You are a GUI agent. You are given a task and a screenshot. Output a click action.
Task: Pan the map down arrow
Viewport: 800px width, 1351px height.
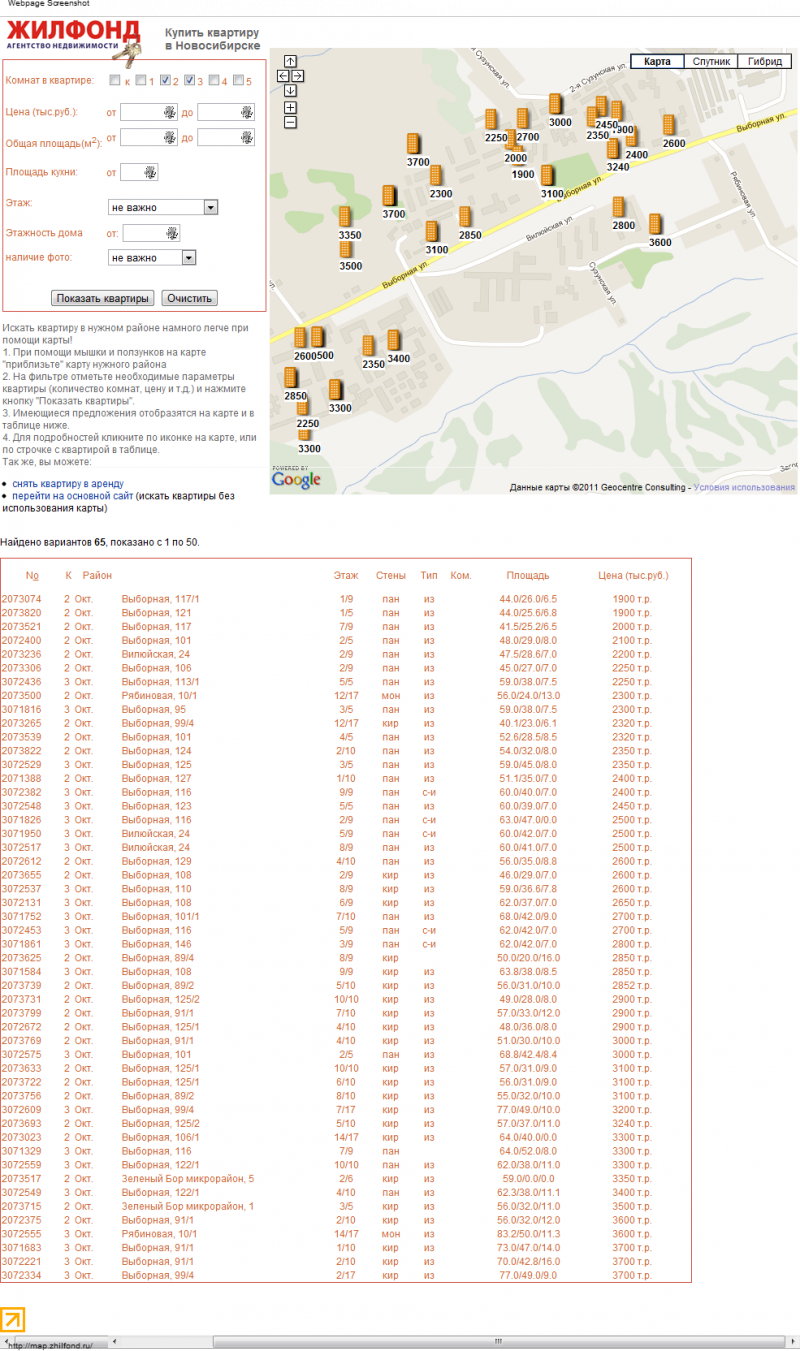[290, 91]
